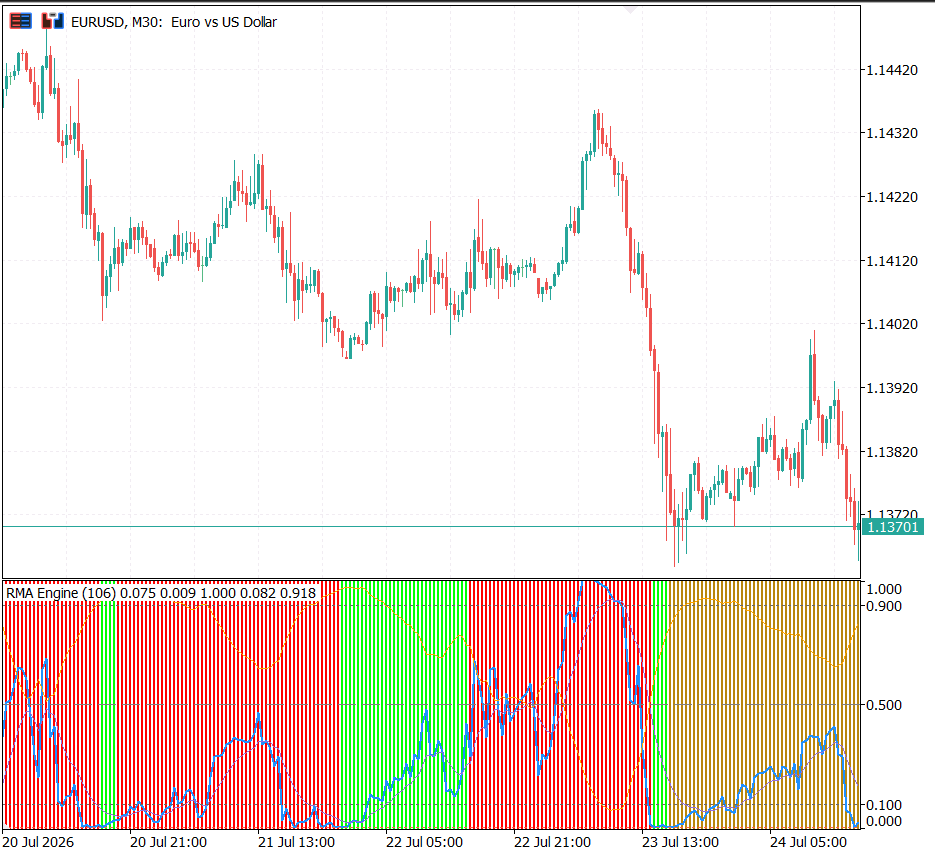Click the 0.000 indicator scale value
The image size is (935, 855).
884,822
